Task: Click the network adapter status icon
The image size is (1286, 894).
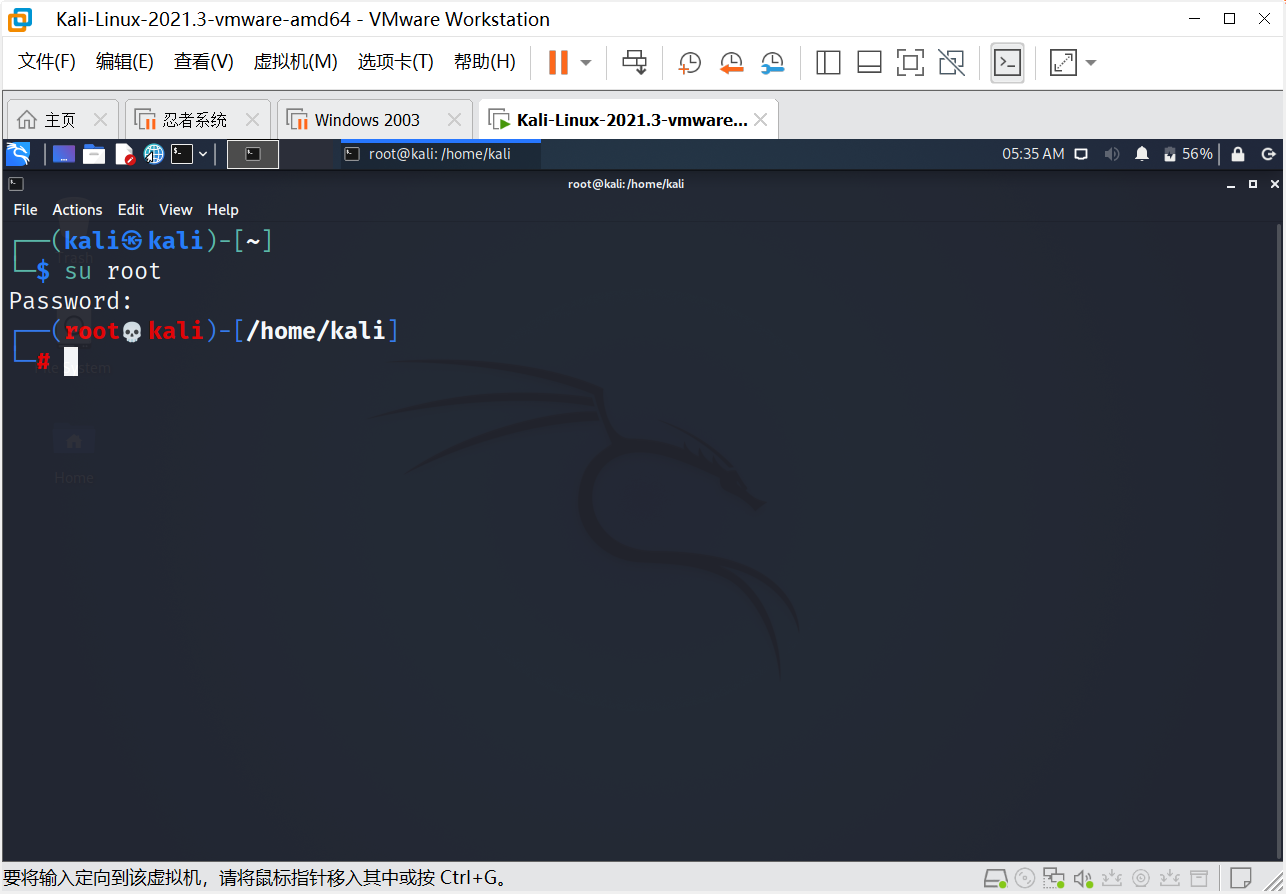Action: click(1054, 879)
